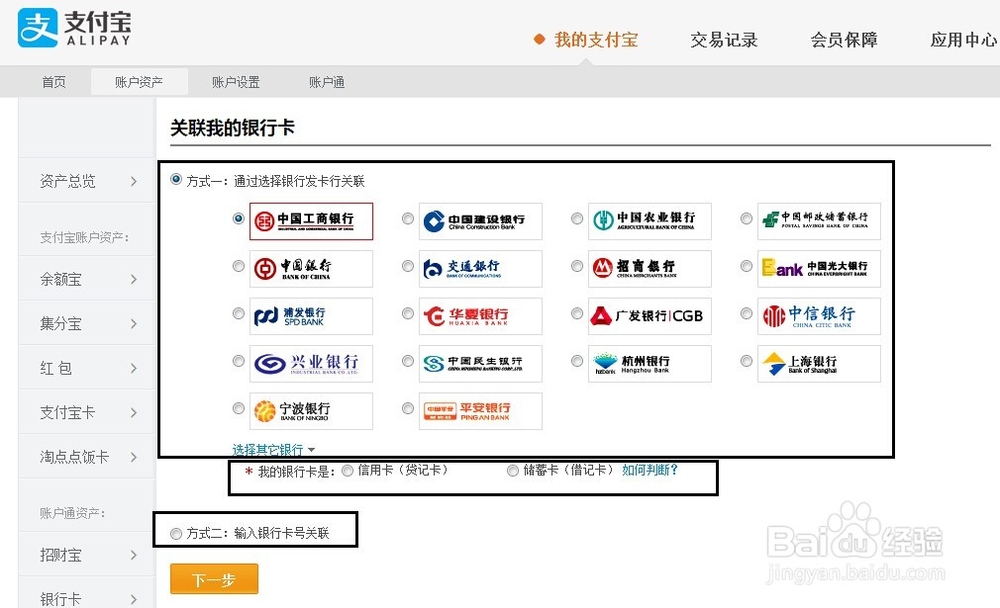This screenshot has height=608, width=1000.
Task: Choose 储蓄卡（借记卡）card type option
Action: [513, 470]
